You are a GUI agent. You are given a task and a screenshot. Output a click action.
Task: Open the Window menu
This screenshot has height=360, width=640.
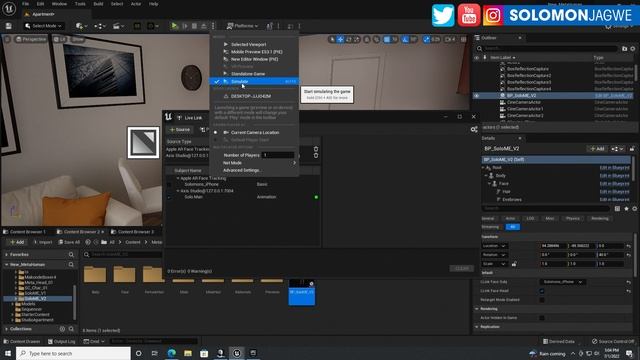click(x=59, y=4)
